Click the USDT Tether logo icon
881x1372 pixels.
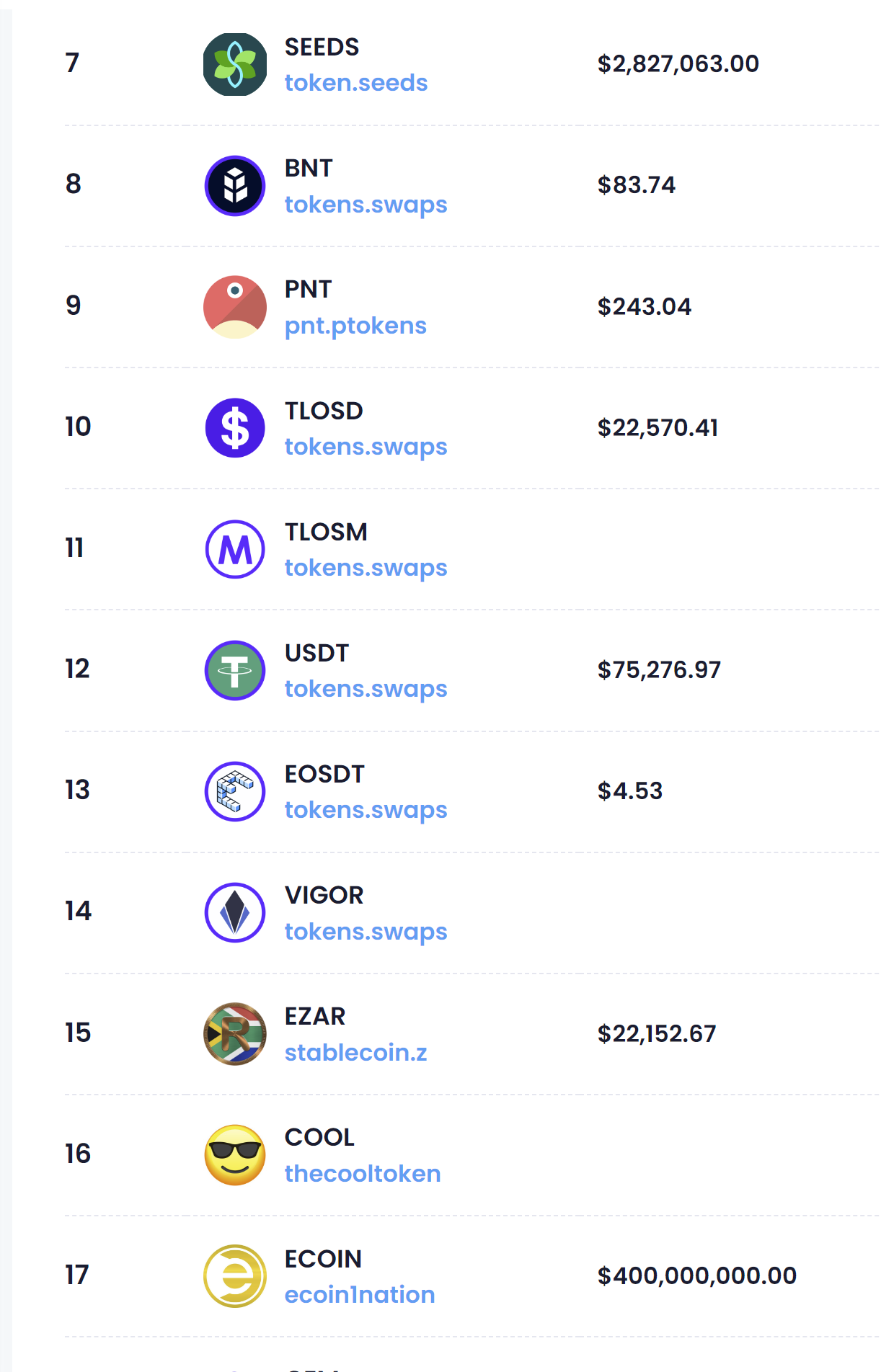(x=235, y=670)
